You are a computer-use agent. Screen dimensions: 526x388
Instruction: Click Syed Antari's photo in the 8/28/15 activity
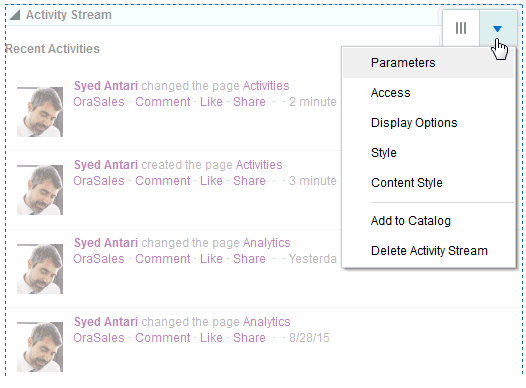click(40, 347)
